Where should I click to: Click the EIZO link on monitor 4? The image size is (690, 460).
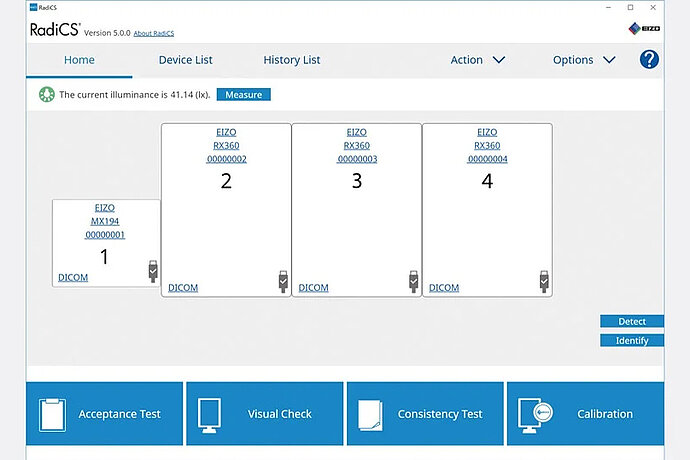point(487,132)
